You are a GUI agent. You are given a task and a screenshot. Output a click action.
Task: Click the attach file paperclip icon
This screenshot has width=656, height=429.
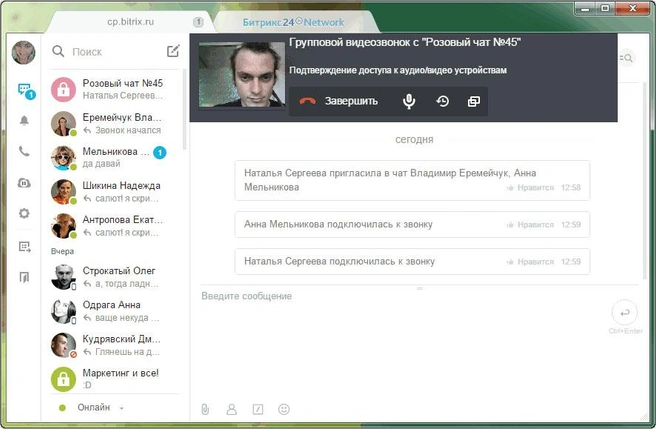pos(205,409)
